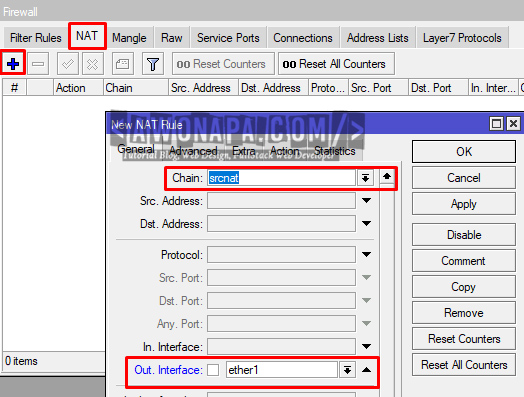Click the Src. Address input field

point(281,201)
